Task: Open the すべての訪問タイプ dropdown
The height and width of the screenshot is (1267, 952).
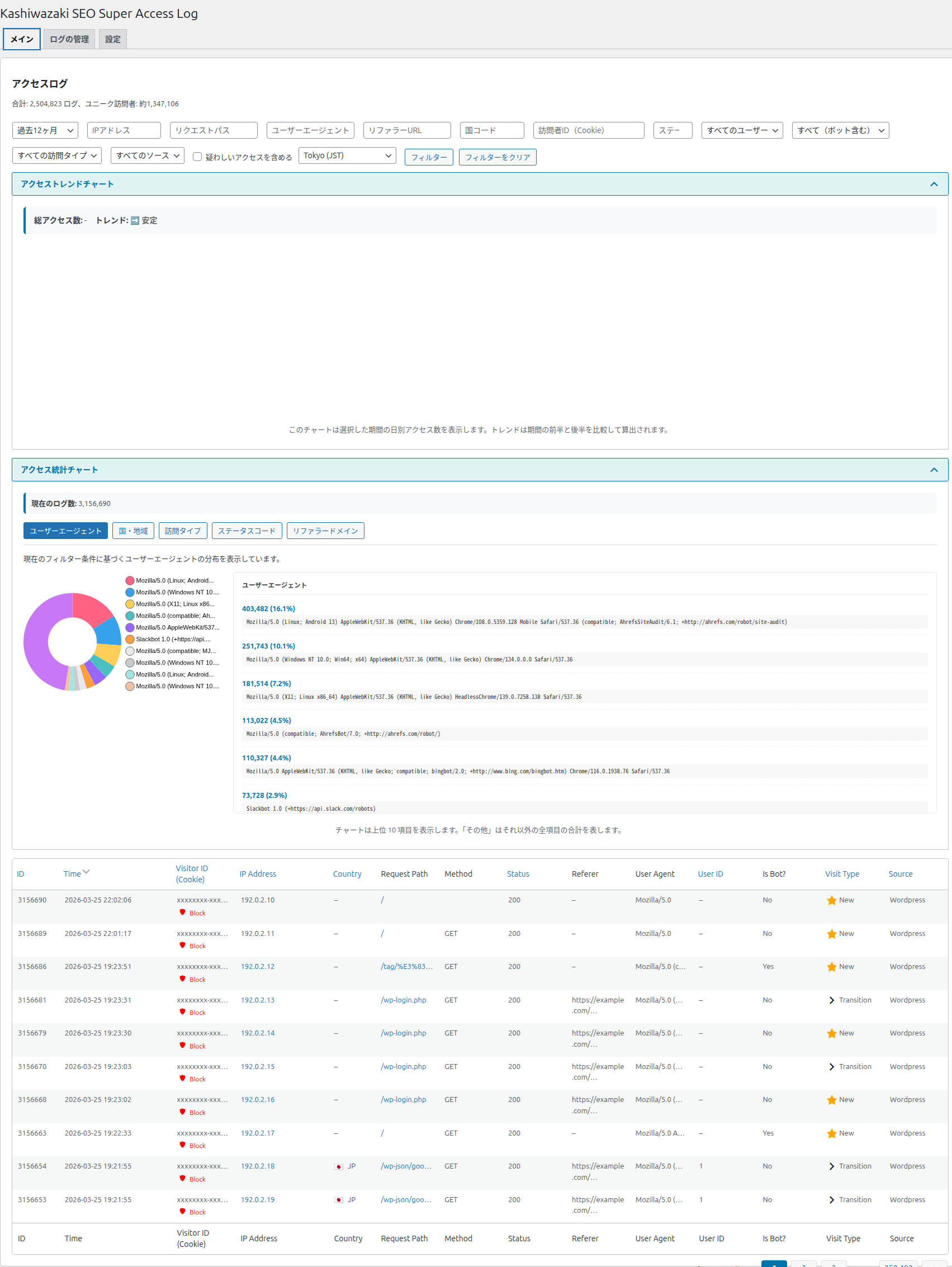Action: pos(56,156)
